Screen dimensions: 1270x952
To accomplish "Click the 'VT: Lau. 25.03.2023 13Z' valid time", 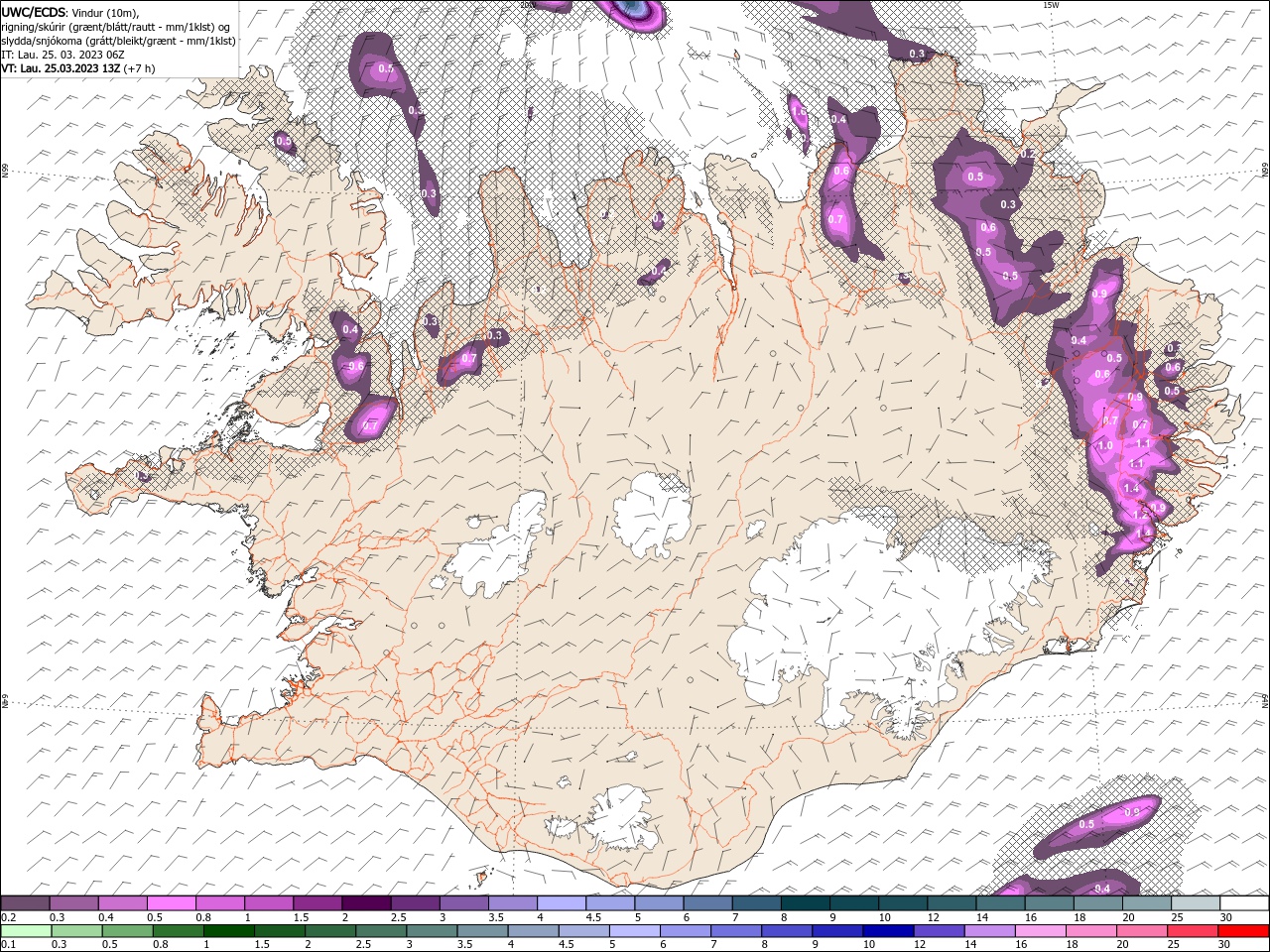I will coord(60,68).
